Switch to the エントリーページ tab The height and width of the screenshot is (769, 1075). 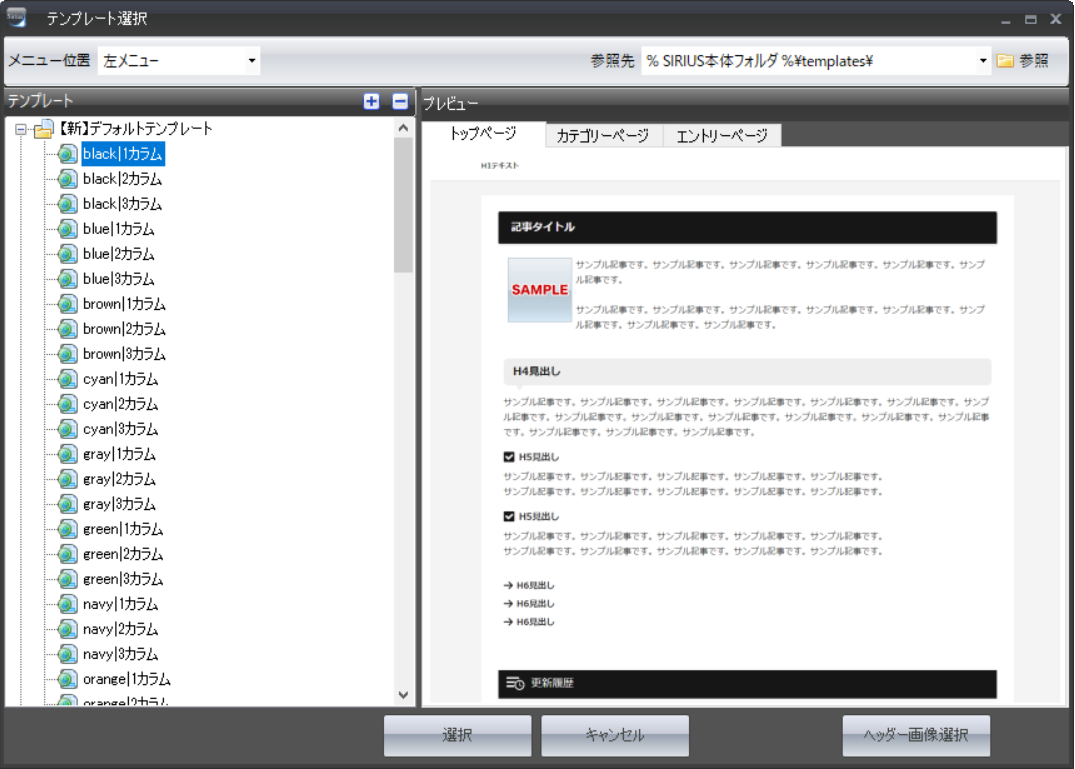[x=722, y=136]
